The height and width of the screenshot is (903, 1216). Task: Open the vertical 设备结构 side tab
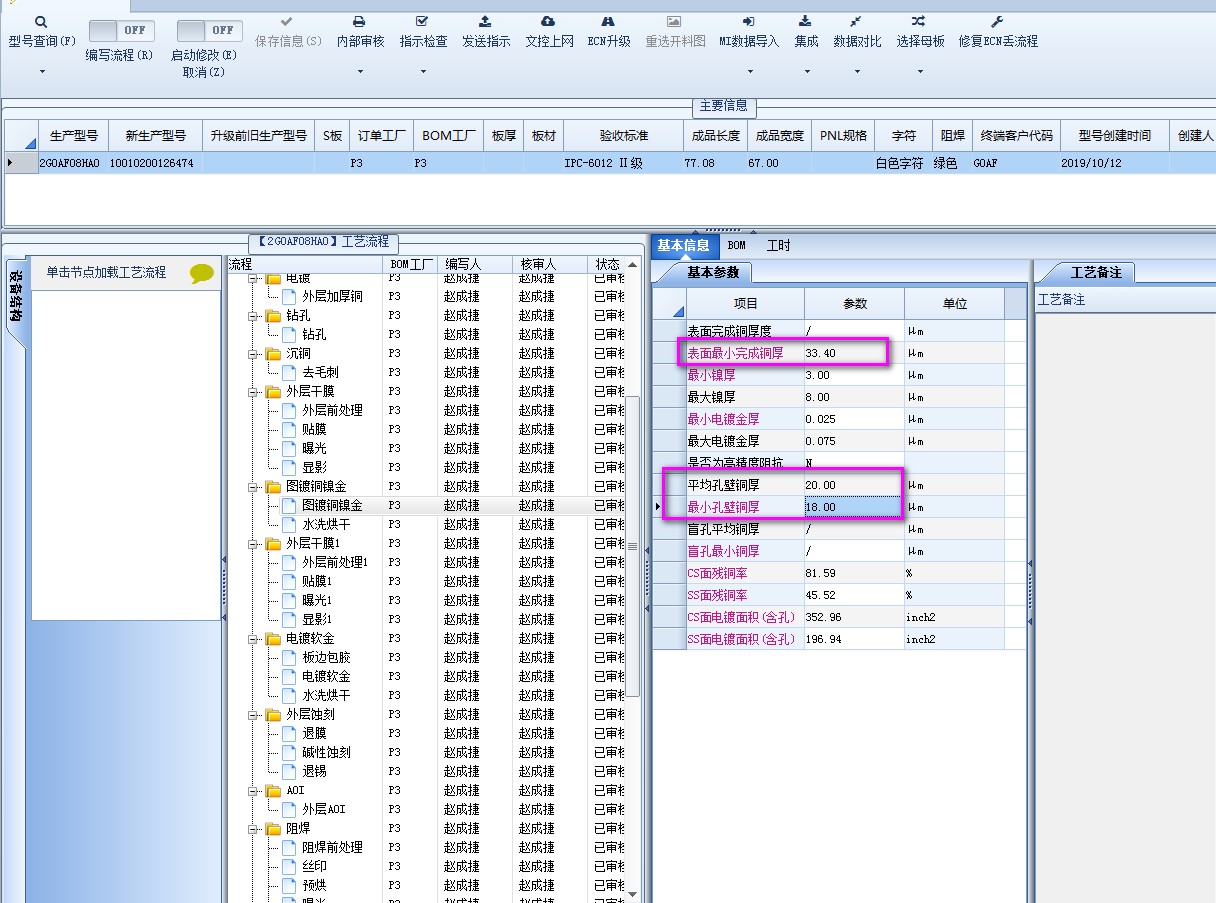(16, 299)
